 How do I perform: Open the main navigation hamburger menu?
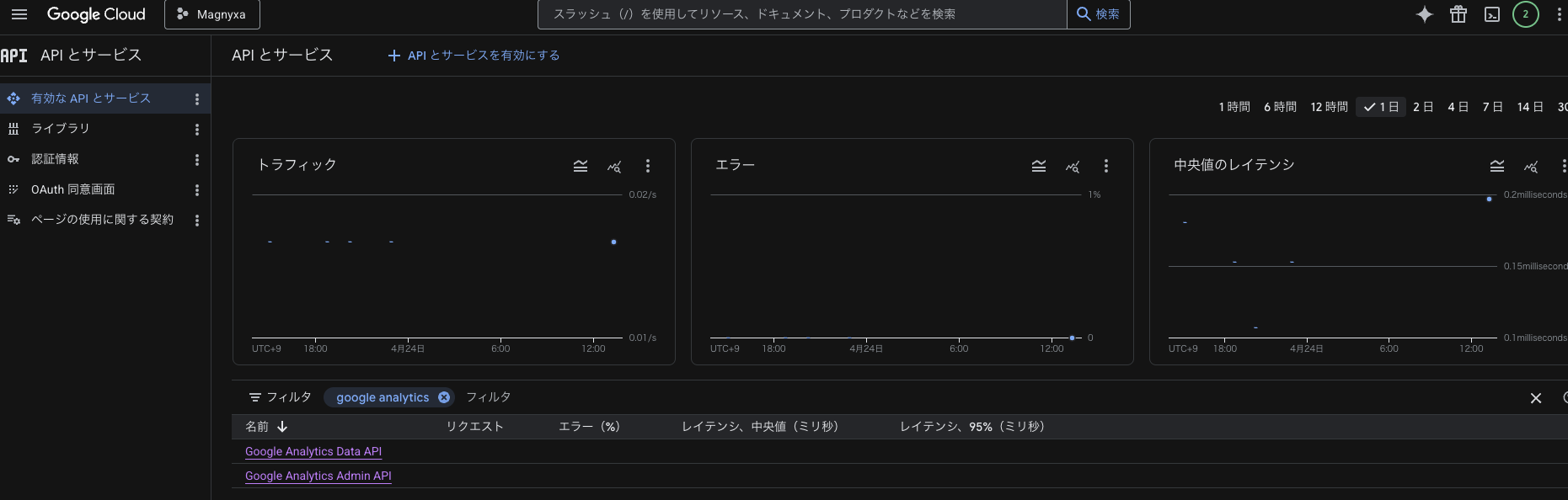(19, 14)
